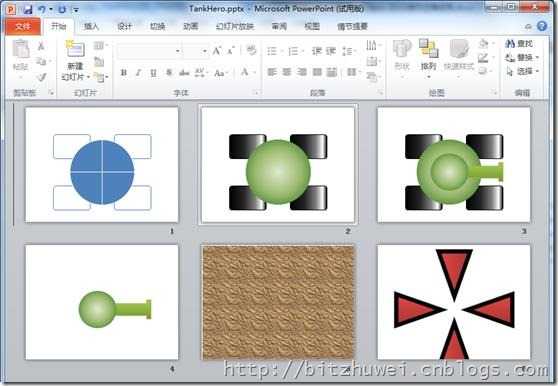Viewport: 558px width, 386px height.
Task: Click the 新建幻灯片 New Slide button
Action: click(75, 60)
